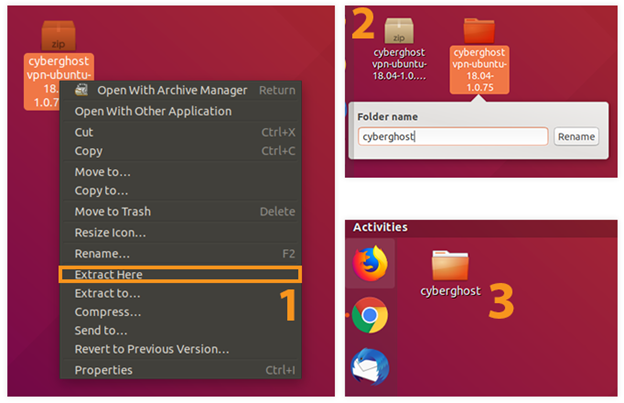Launch Google Chrome from the dock
The height and width of the screenshot is (403, 624).
370,315
